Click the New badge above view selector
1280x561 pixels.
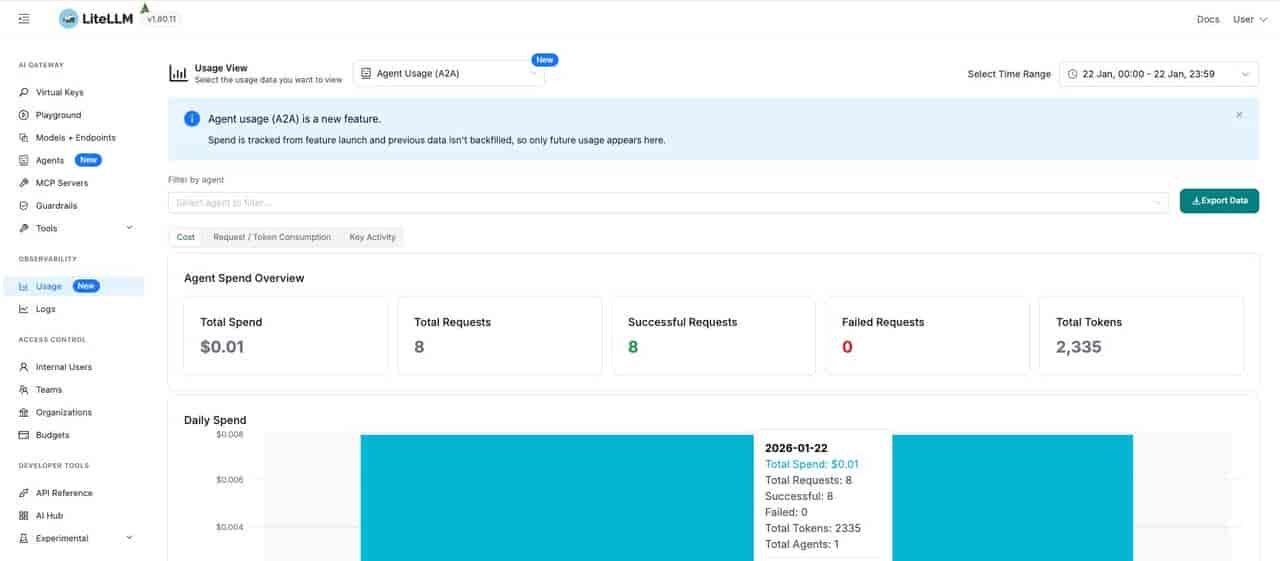click(545, 60)
